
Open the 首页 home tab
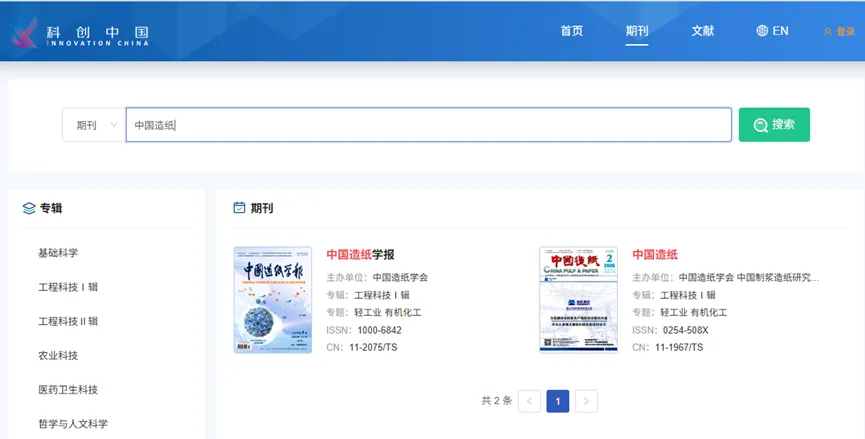pos(572,31)
